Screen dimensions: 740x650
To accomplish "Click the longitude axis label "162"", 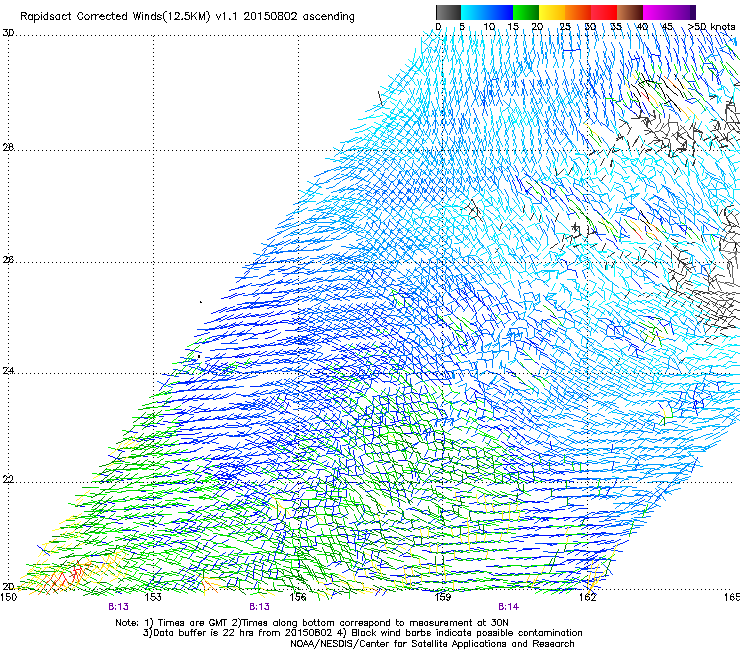I will (587, 598).
